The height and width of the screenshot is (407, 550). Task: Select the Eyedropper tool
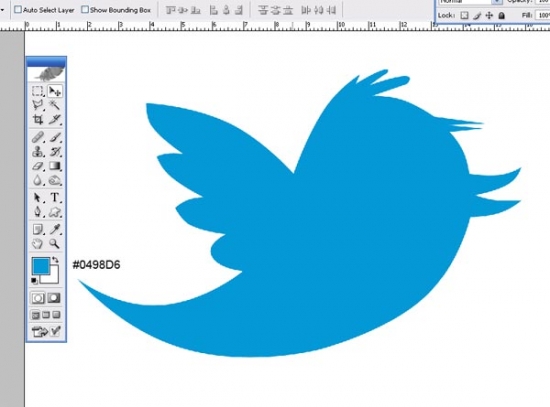(x=55, y=229)
